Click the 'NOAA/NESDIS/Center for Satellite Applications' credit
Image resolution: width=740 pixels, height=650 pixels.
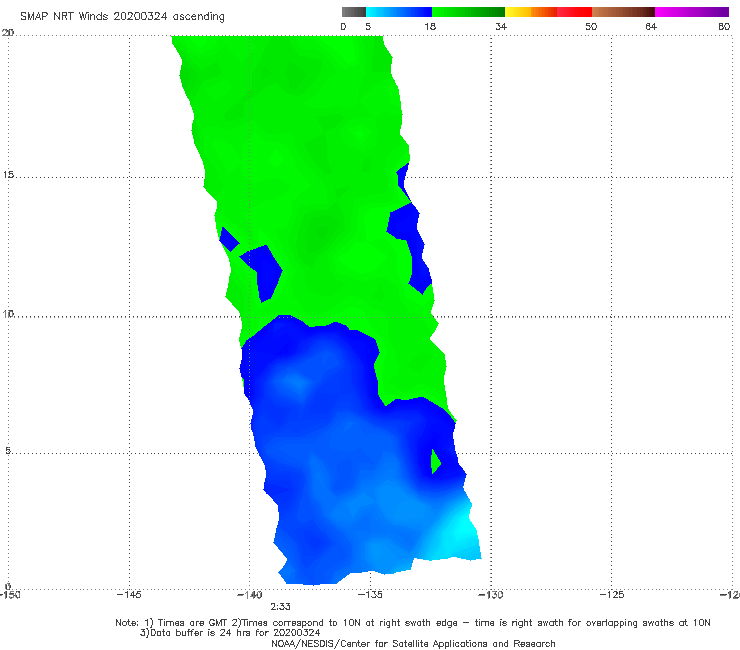(x=413, y=644)
